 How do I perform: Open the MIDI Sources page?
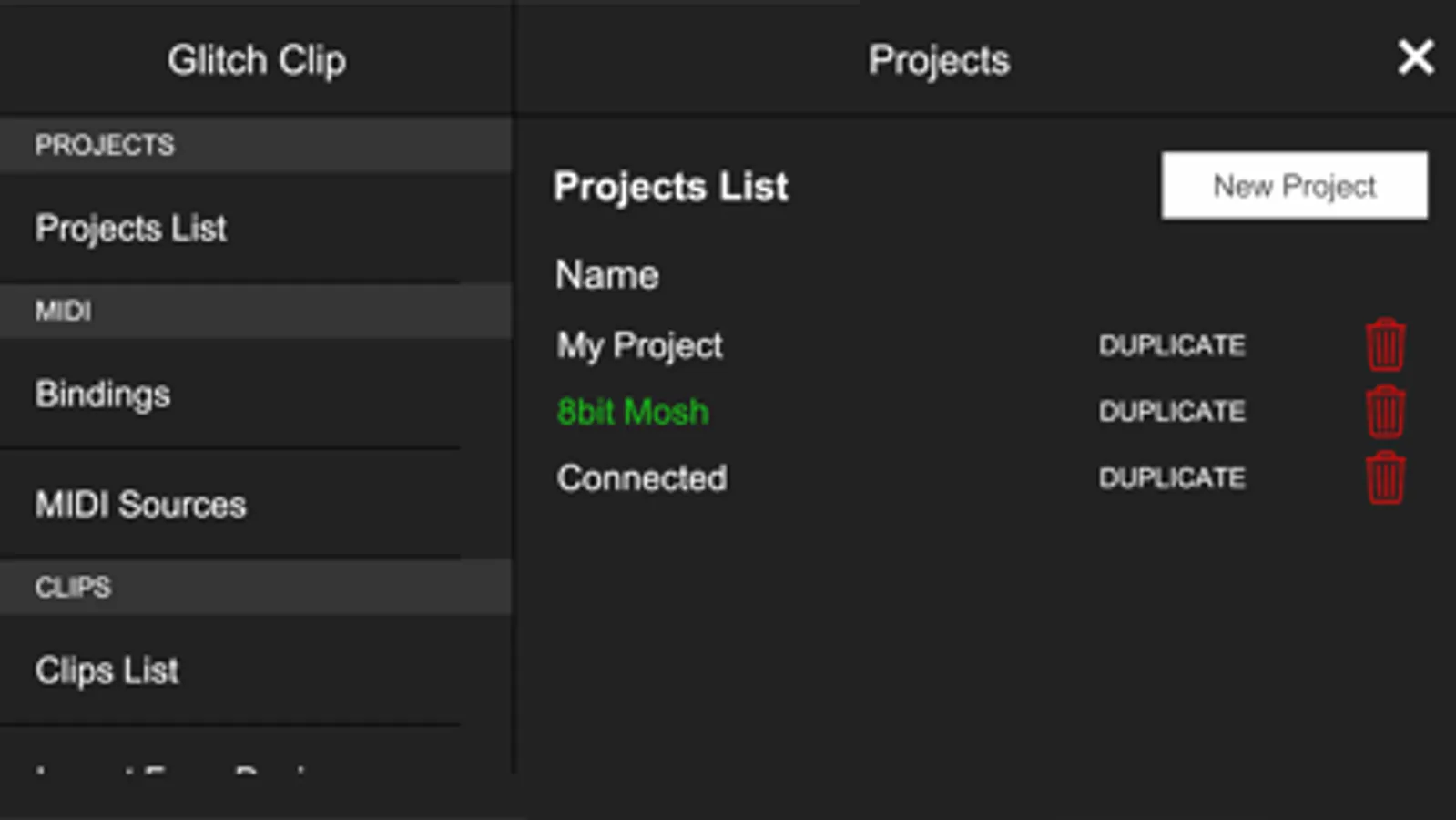[141, 505]
